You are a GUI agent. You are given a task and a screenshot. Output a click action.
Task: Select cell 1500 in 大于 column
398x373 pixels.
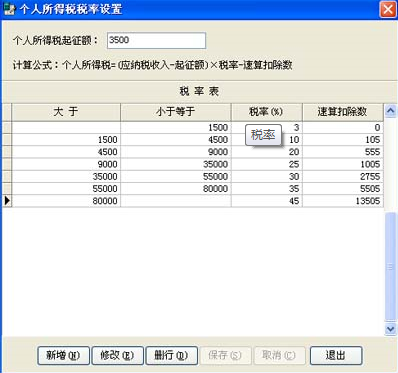(x=66, y=140)
